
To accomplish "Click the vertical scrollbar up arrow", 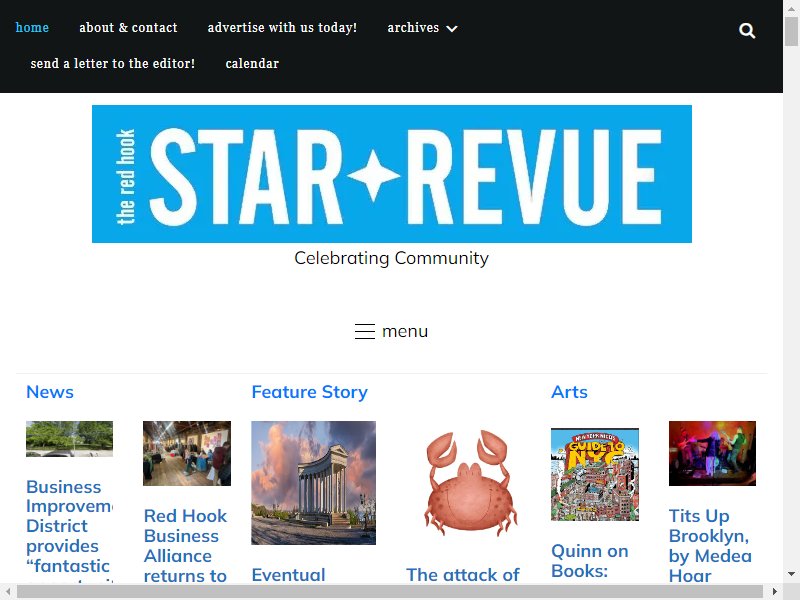I will tap(792, 7).
